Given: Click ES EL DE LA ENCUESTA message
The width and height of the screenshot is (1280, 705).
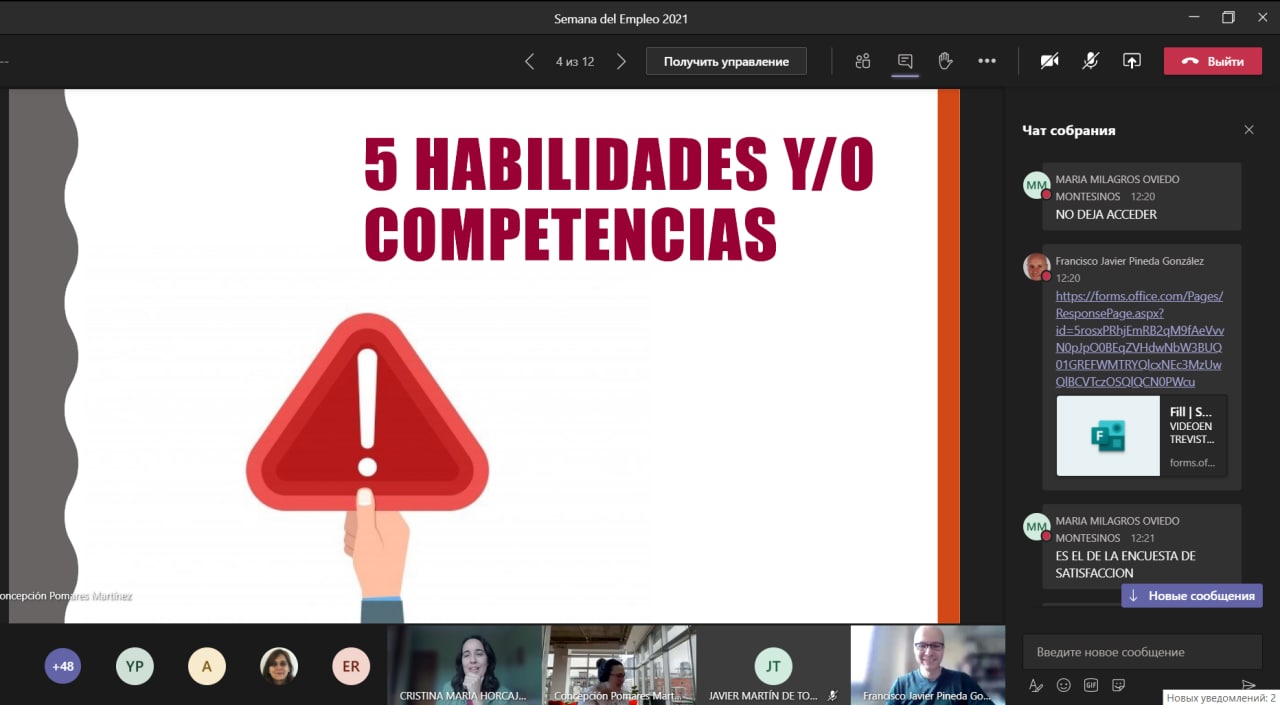Looking at the screenshot, I should click(x=1126, y=564).
